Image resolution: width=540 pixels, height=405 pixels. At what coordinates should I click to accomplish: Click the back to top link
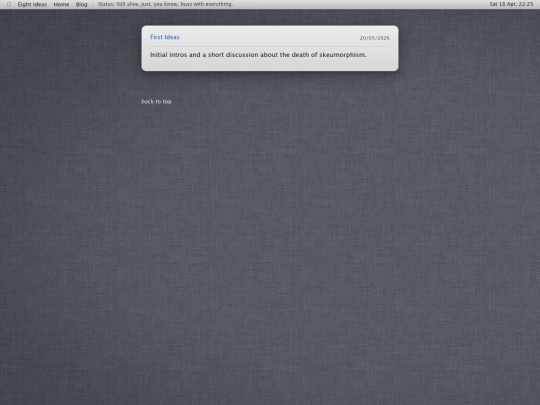[x=156, y=101]
